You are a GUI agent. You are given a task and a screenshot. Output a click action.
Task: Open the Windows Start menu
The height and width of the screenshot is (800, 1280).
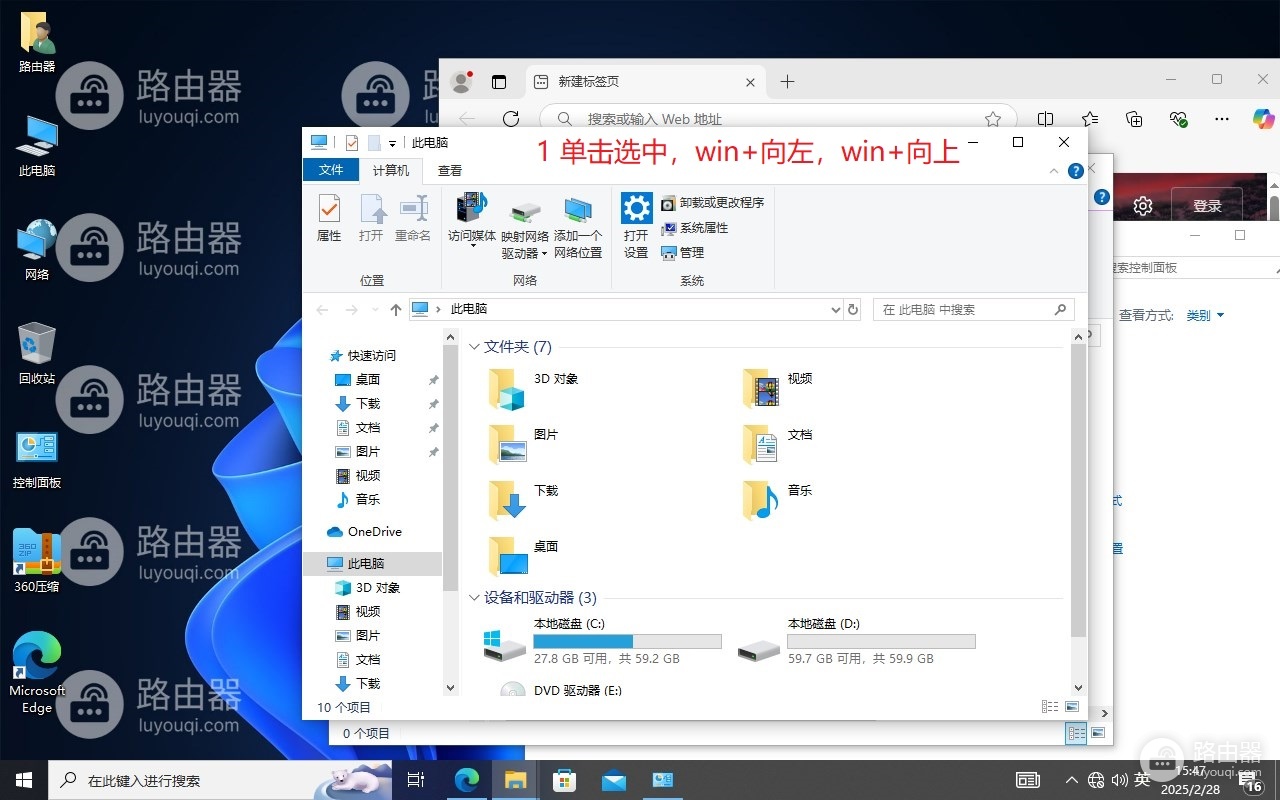[x=24, y=780]
